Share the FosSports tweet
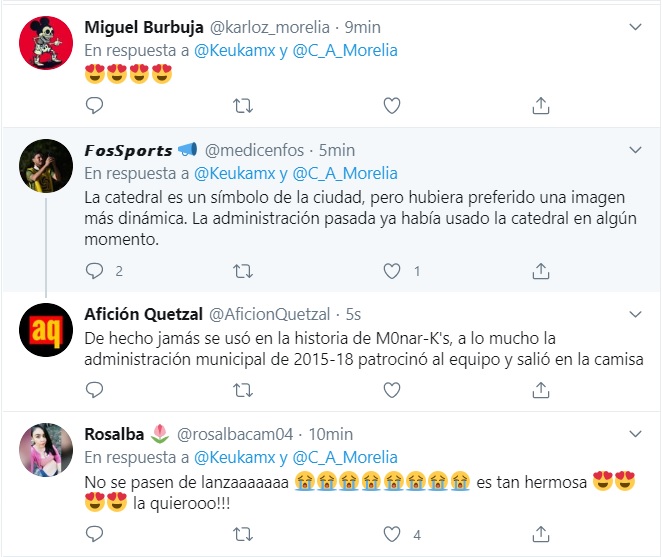The image size is (662, 557). [540, 270]
